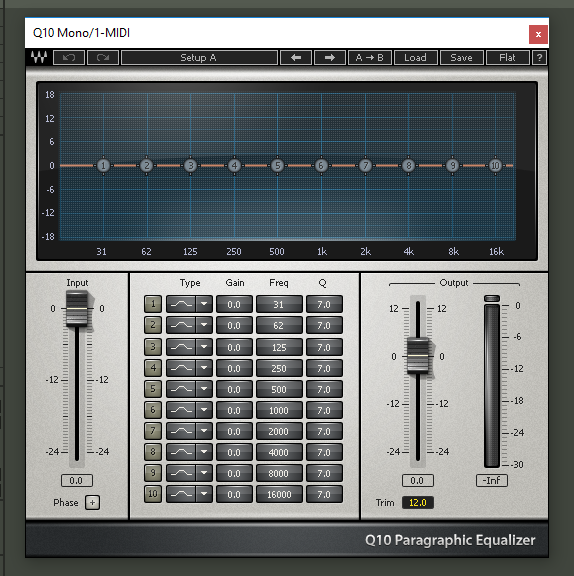Image resolution: width=574 pixels, height=576 pixels.
Task: Click band 10 Q value field
Action: click(x=324, y=494)
